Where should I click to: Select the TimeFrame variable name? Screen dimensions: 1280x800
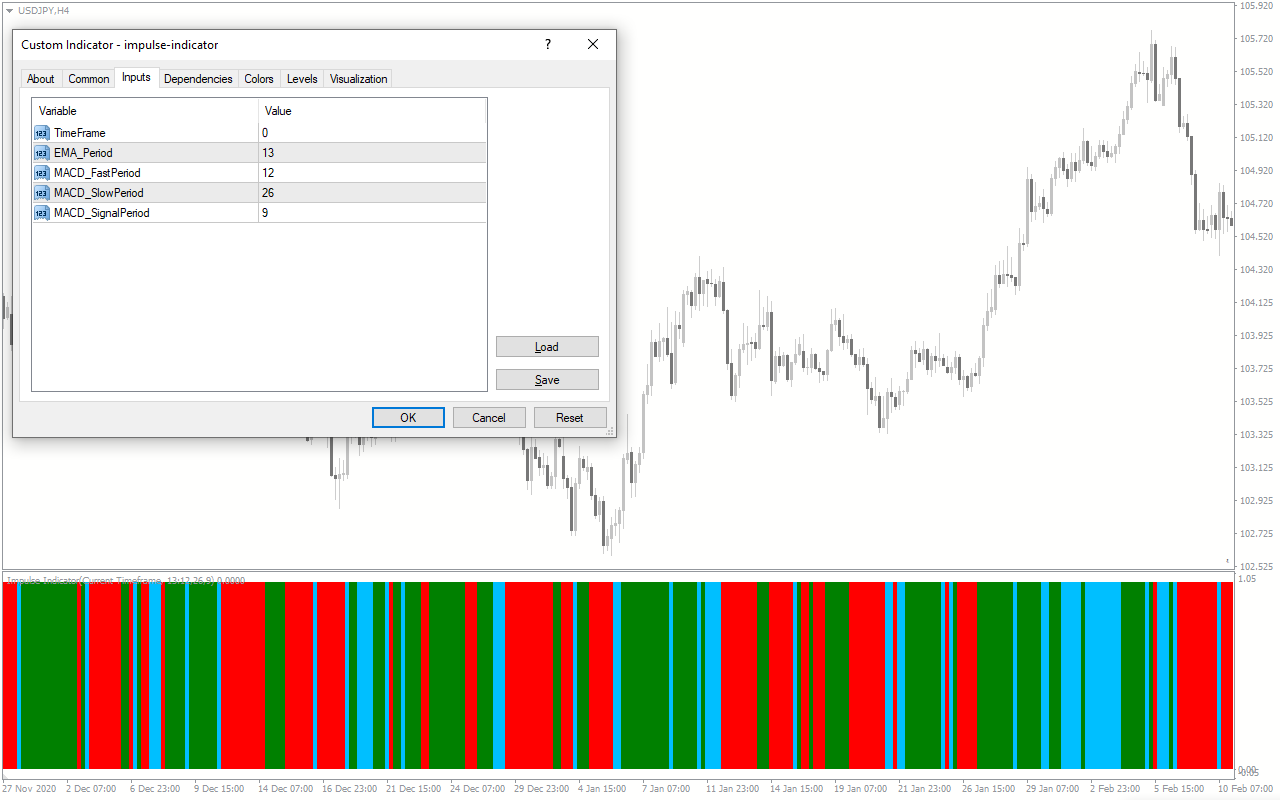tap(79, 133)
